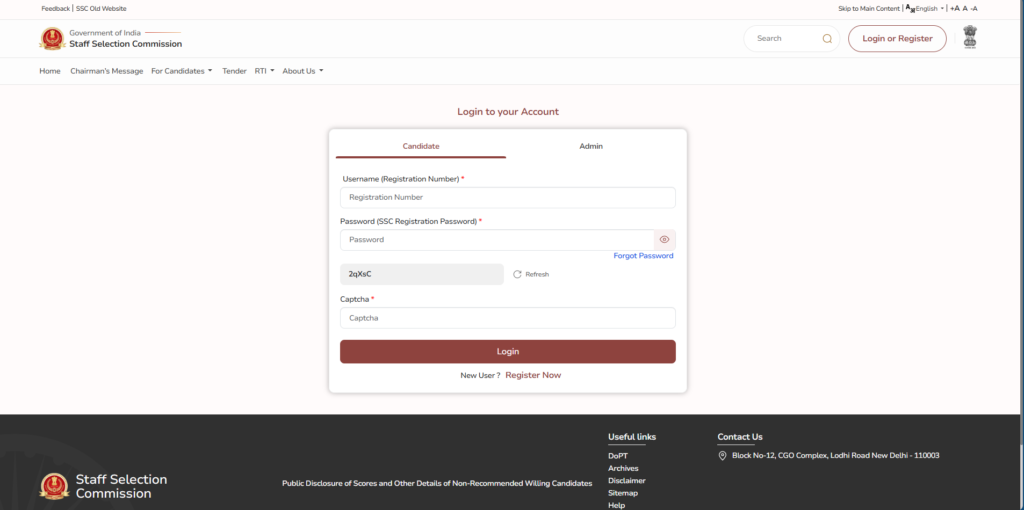Click Skip to Main Content link
The width and height of the screenshot is (1024, 510).
click(869, 8)
